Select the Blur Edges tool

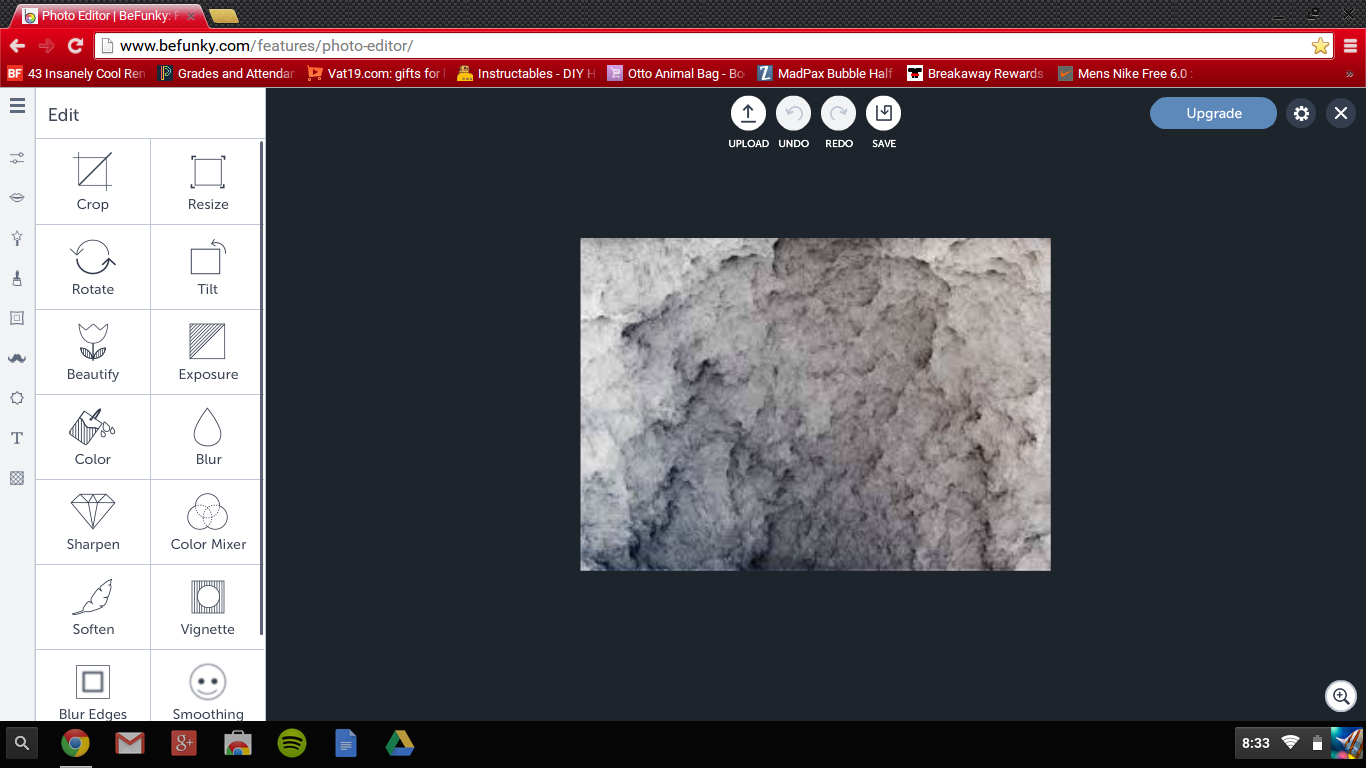pos(93,687)
